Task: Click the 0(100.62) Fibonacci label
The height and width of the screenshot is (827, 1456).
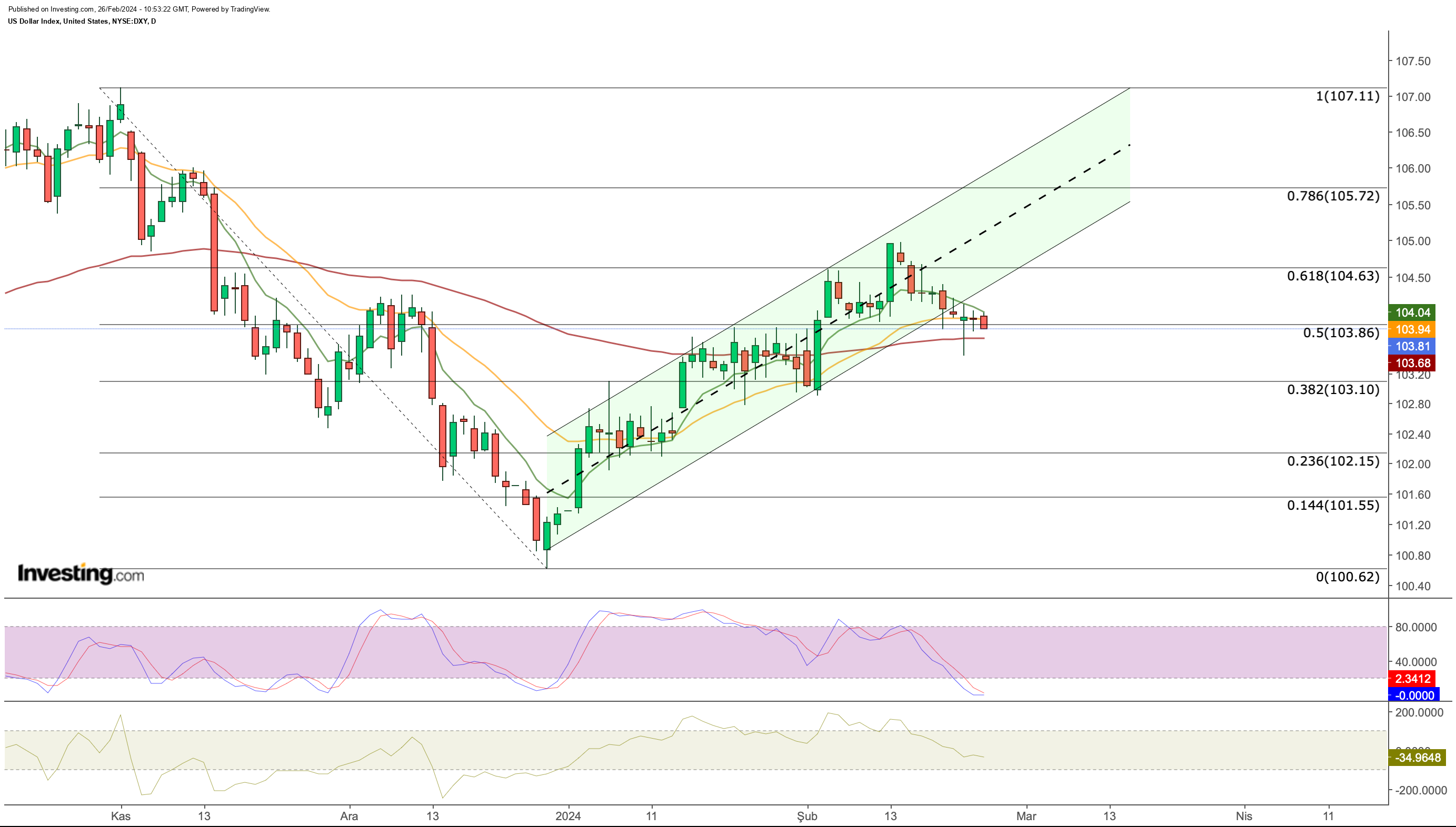Action: click(x=1347, y=577)
